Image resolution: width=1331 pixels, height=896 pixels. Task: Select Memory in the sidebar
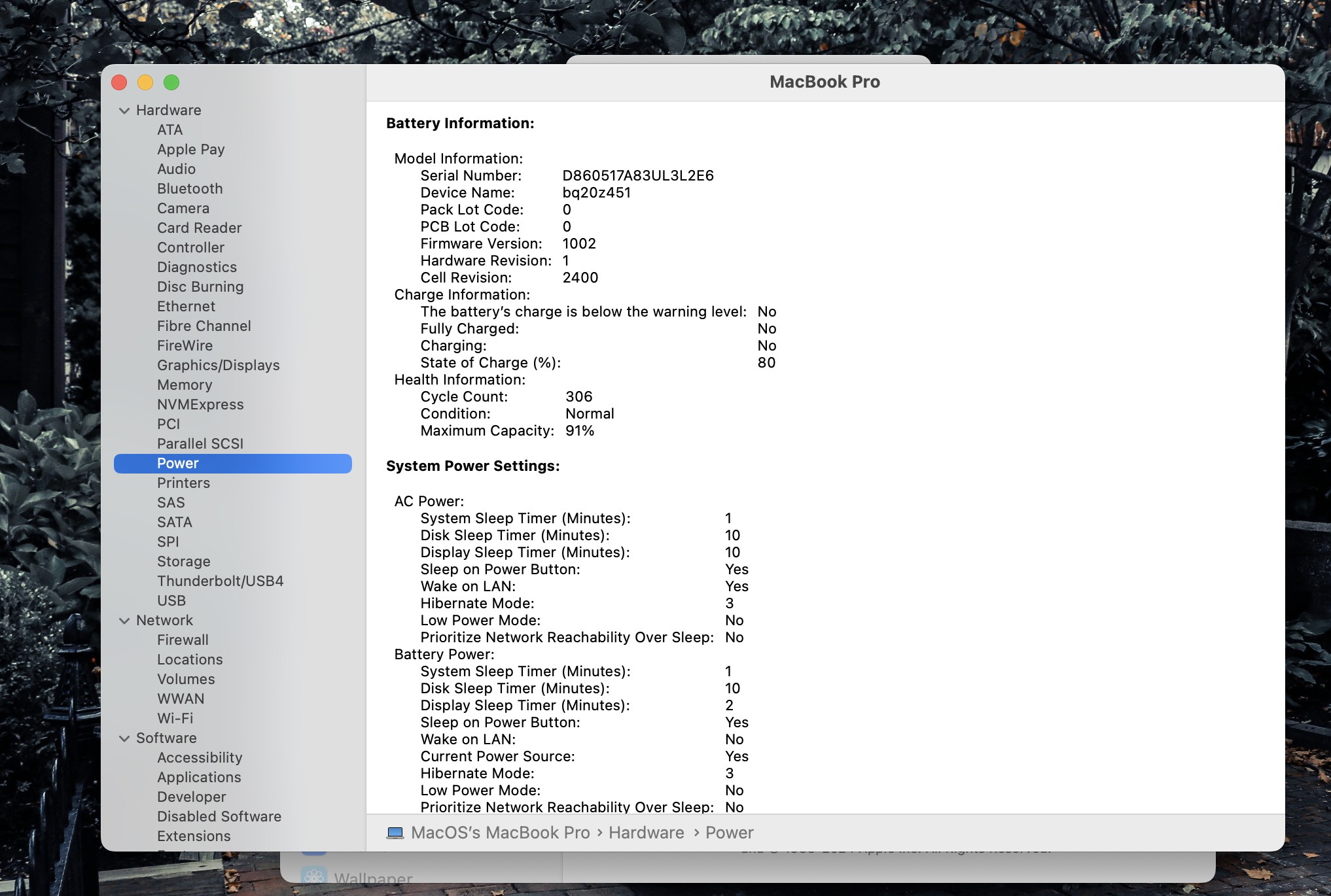click(185, 385)
